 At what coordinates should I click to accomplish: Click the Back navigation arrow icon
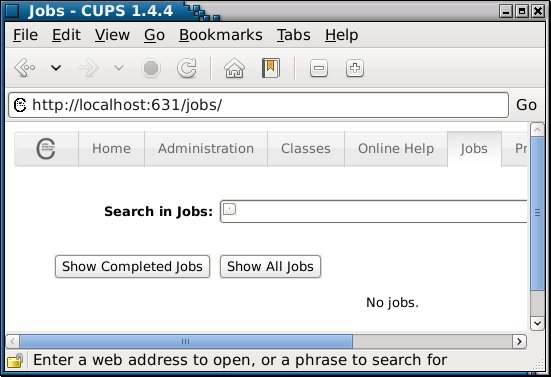(25, 67)
